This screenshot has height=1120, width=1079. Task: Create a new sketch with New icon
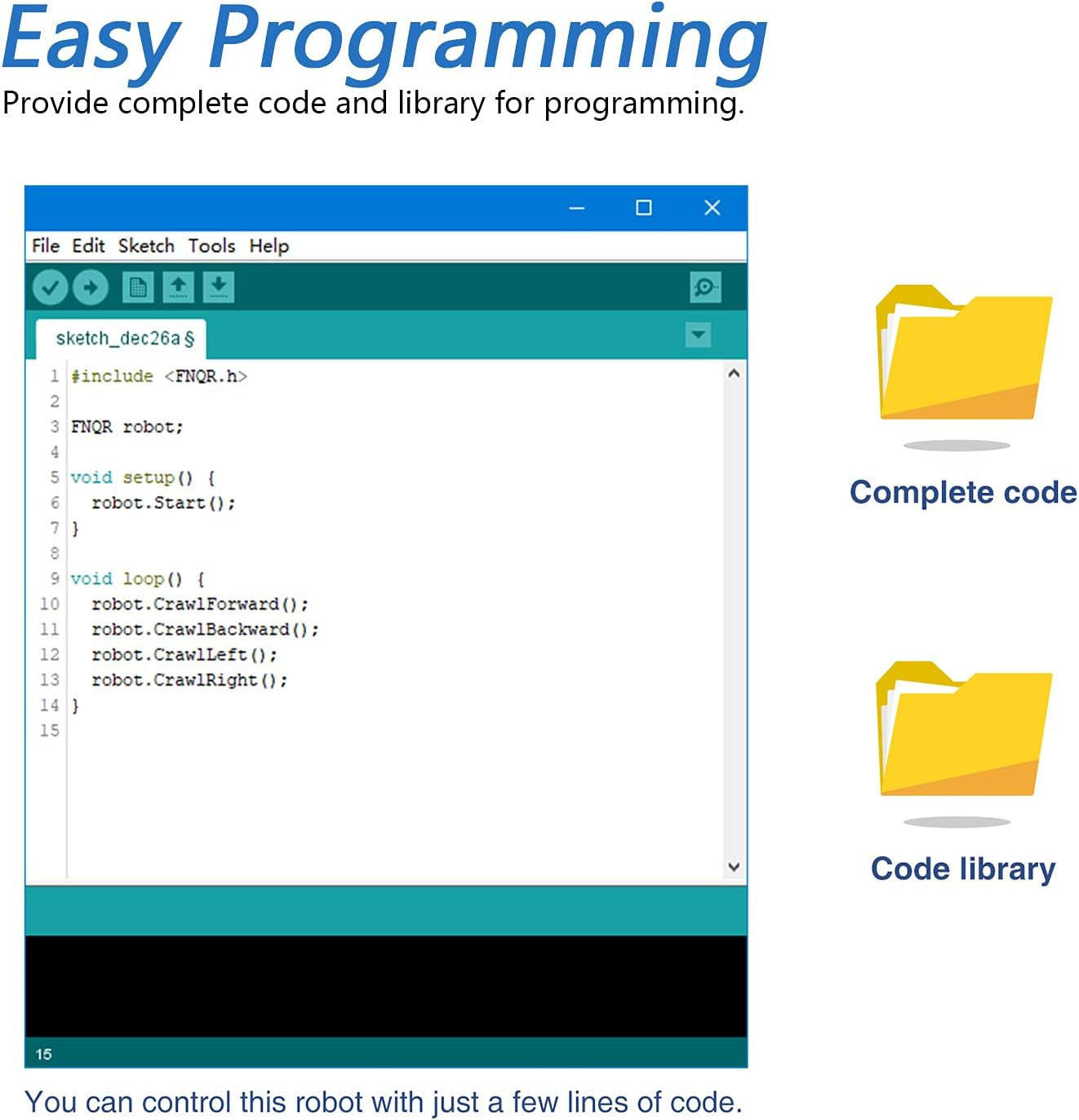click(138, 287)
